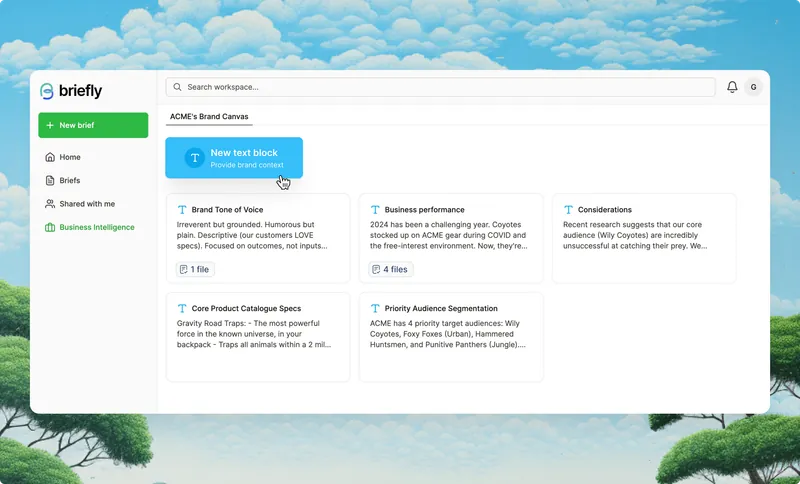Click the Shared with me people icon
800x484 pixels.
(50, 204)
